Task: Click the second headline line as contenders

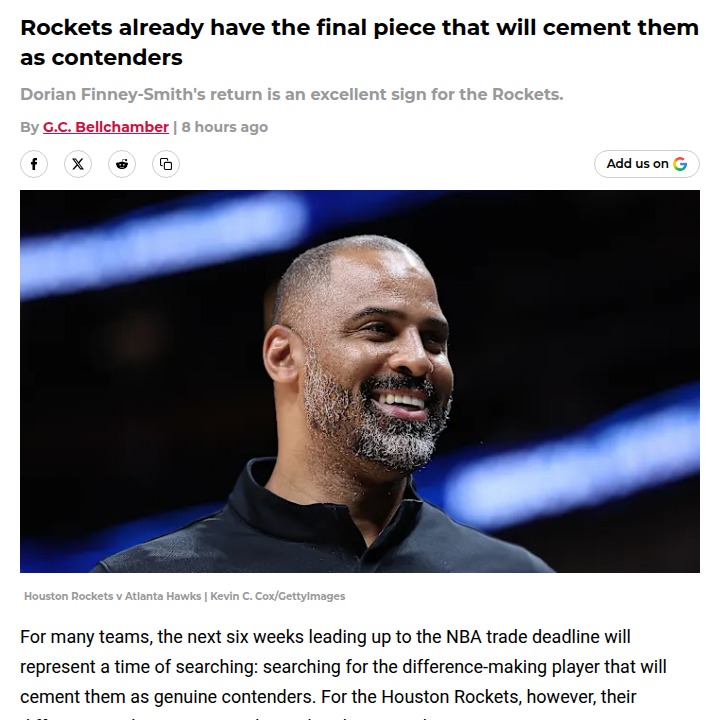Action: tap(101, 58)
